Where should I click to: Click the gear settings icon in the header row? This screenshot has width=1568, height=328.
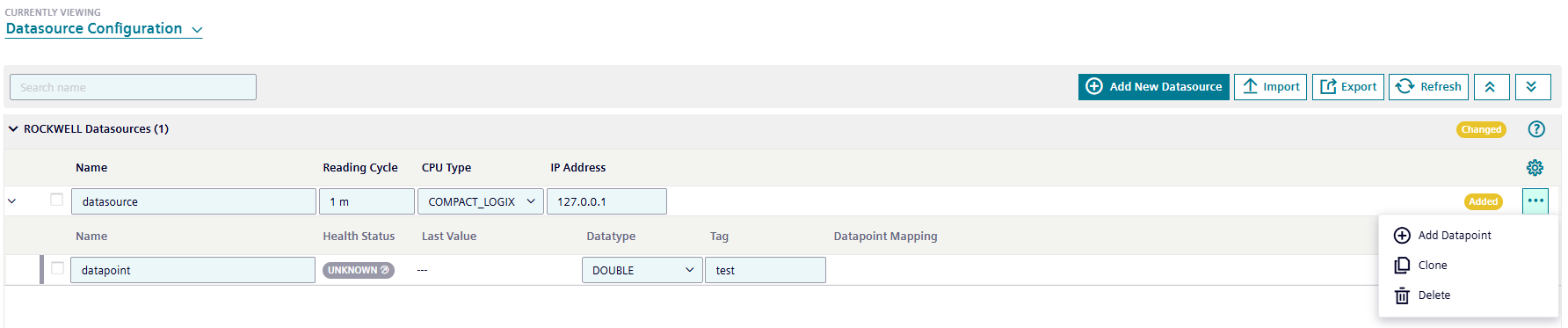point(1535,168)
